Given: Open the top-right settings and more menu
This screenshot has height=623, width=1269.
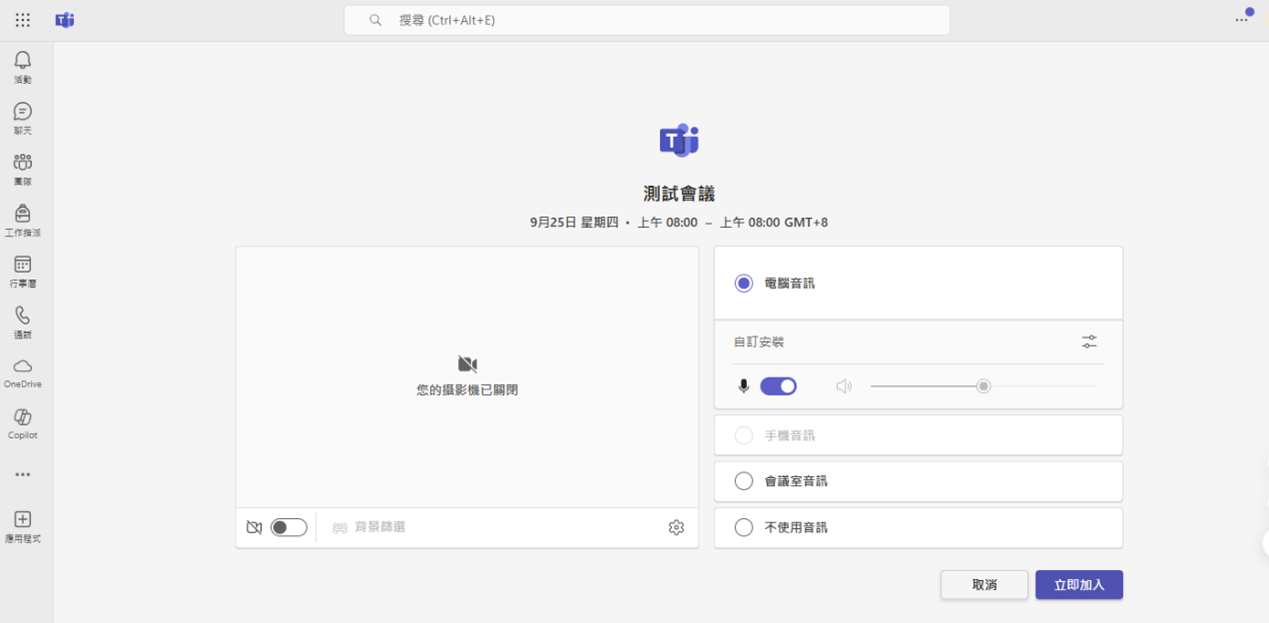Looking at the screenshot, I should coord(1242,20).
